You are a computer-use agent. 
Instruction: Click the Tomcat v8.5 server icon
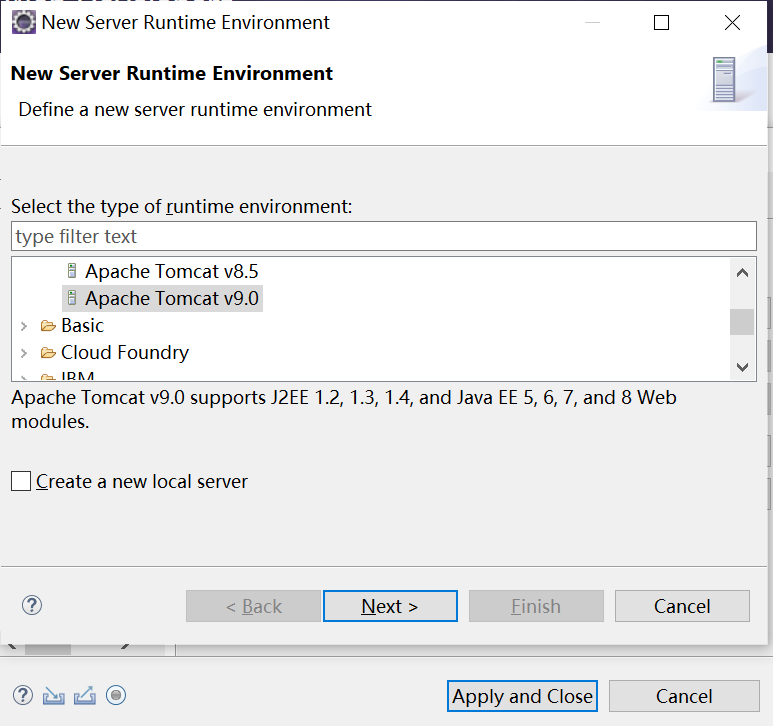(72, 271)
